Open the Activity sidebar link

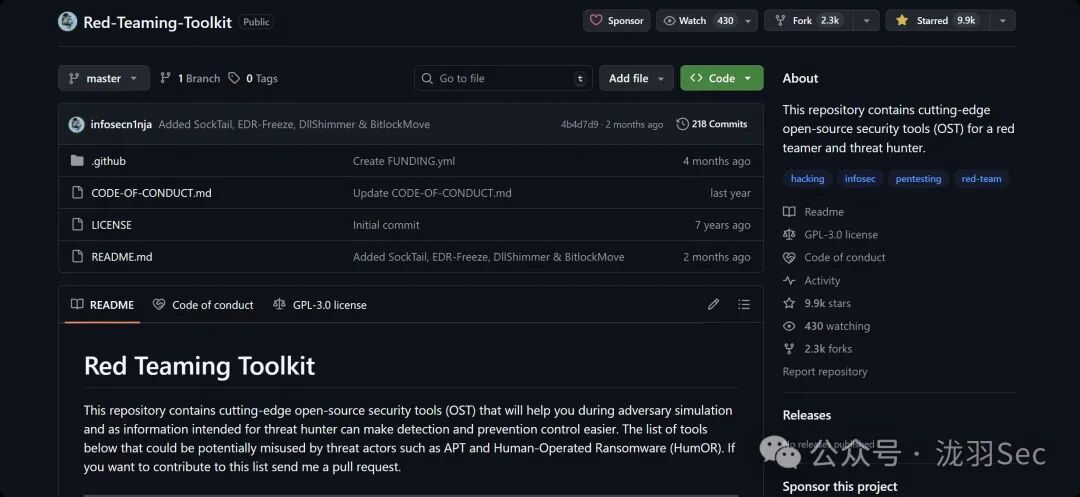(822, 281)
